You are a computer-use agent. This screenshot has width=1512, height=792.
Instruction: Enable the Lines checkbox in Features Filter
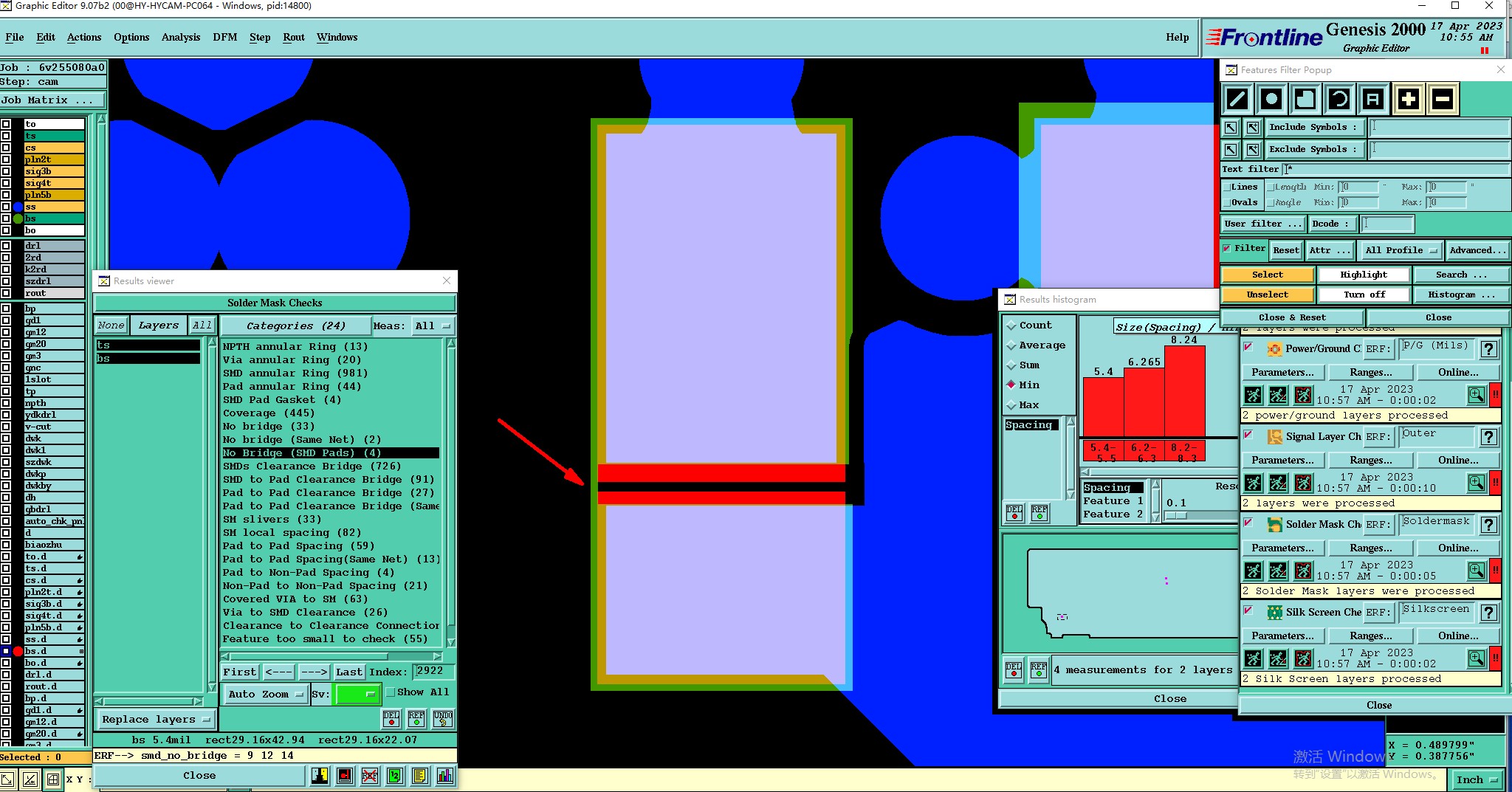[x=1226, y=187]
